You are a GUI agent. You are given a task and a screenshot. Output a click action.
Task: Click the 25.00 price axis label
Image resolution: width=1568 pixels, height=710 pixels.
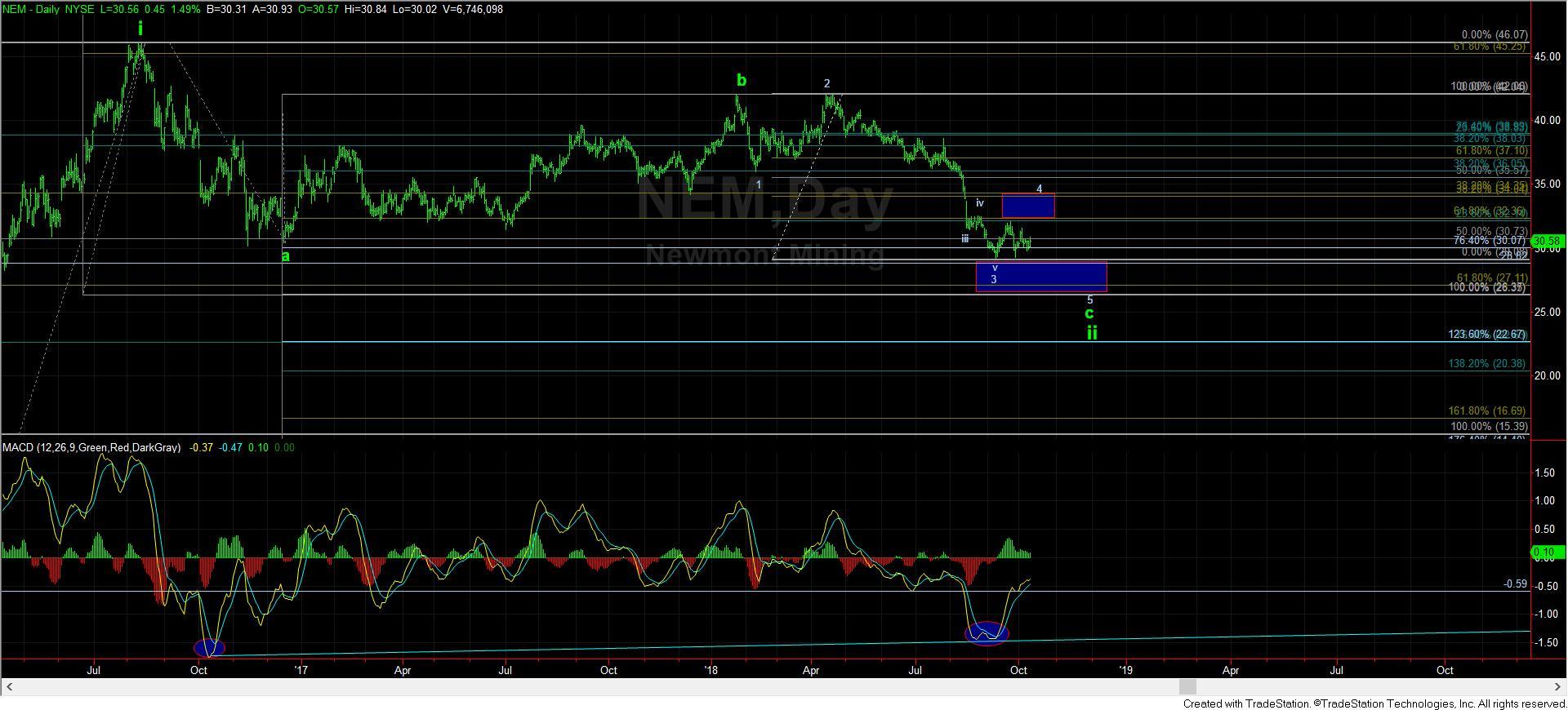coord(1548,312)
